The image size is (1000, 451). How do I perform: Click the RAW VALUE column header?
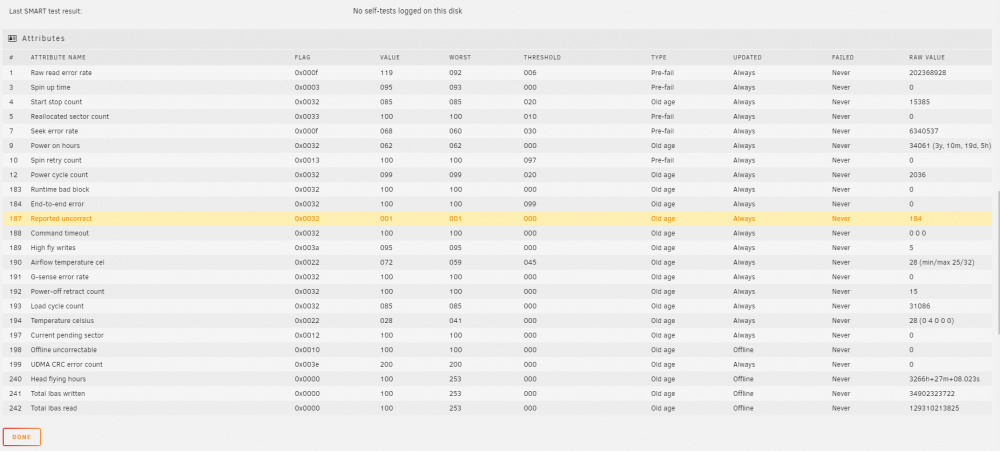coord(927,57)
